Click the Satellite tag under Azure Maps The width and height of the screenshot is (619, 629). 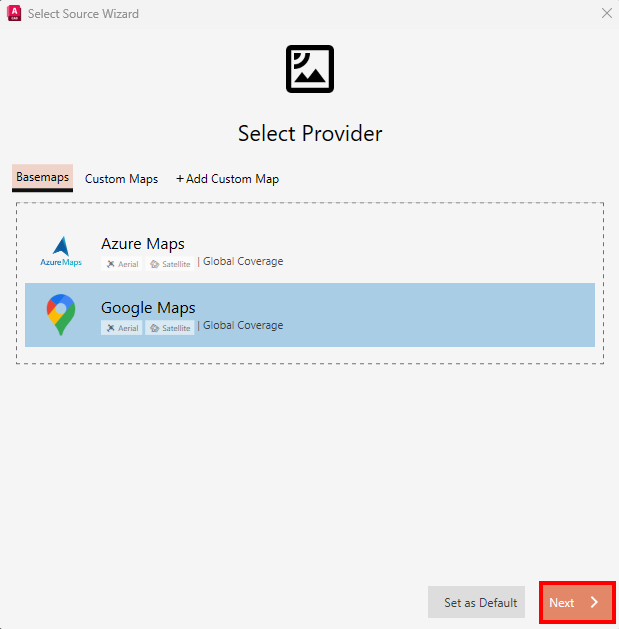pyautogui.click(x=170, y=264)
